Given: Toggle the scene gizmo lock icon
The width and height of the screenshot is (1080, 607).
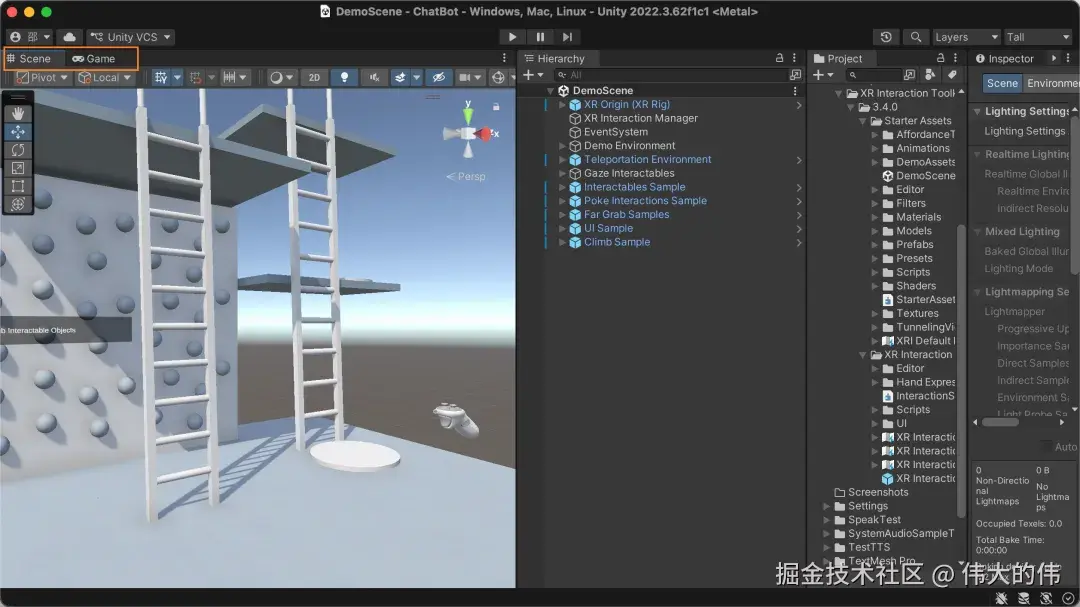Looking at the screenshot, I should 496,107.
